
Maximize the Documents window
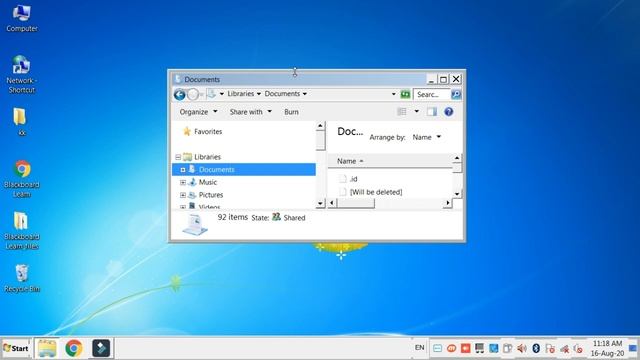pyautogui.click(x=443, y=79)
